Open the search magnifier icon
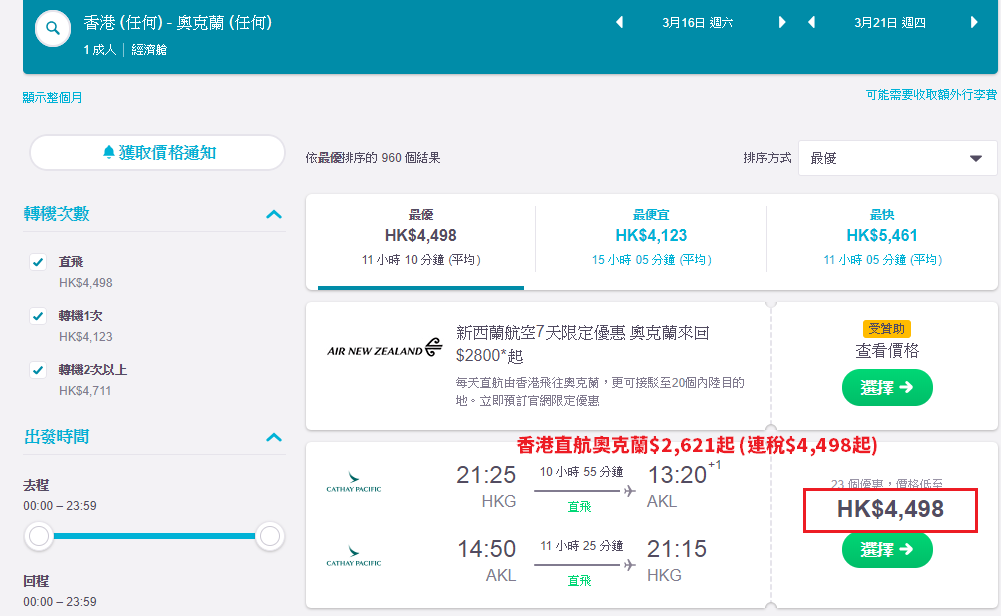Image resolution: width=1001 pixels, height=616 pixels. click(x=53, y=29)
